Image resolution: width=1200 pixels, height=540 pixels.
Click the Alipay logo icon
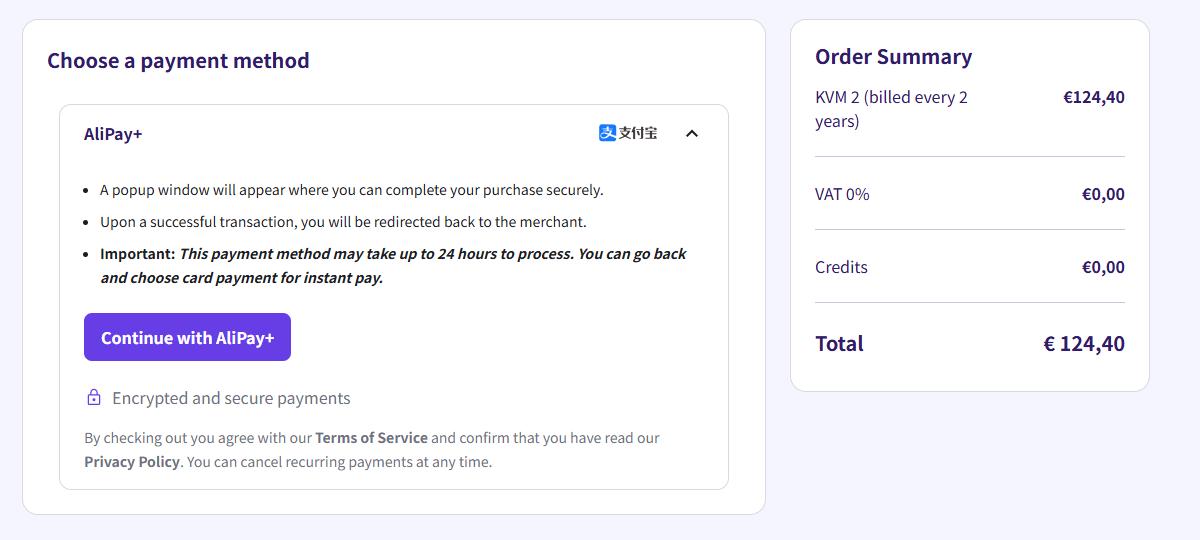tap(628, 133)
